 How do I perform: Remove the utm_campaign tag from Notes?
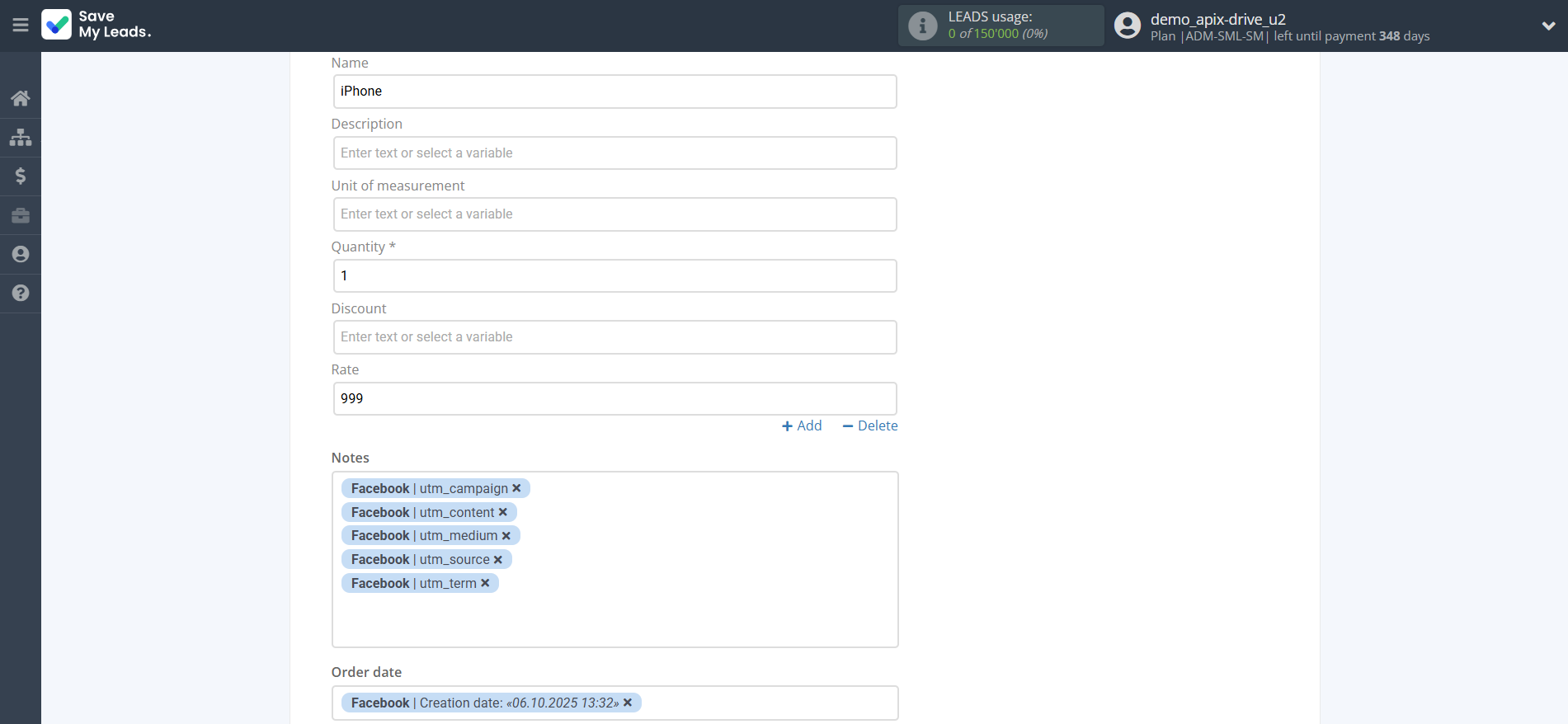(x=516, y=488)
